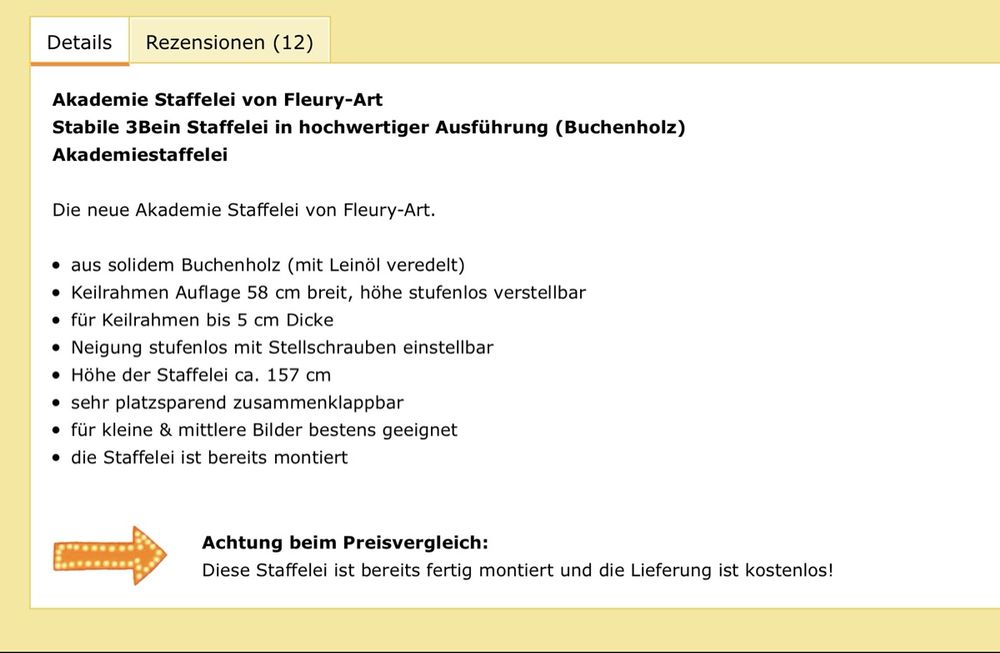Viewport: 1000px width, 653px height.
Task: Click Höhe der Staffelei ca. 157 cm
Action: (x=201, y=375)
